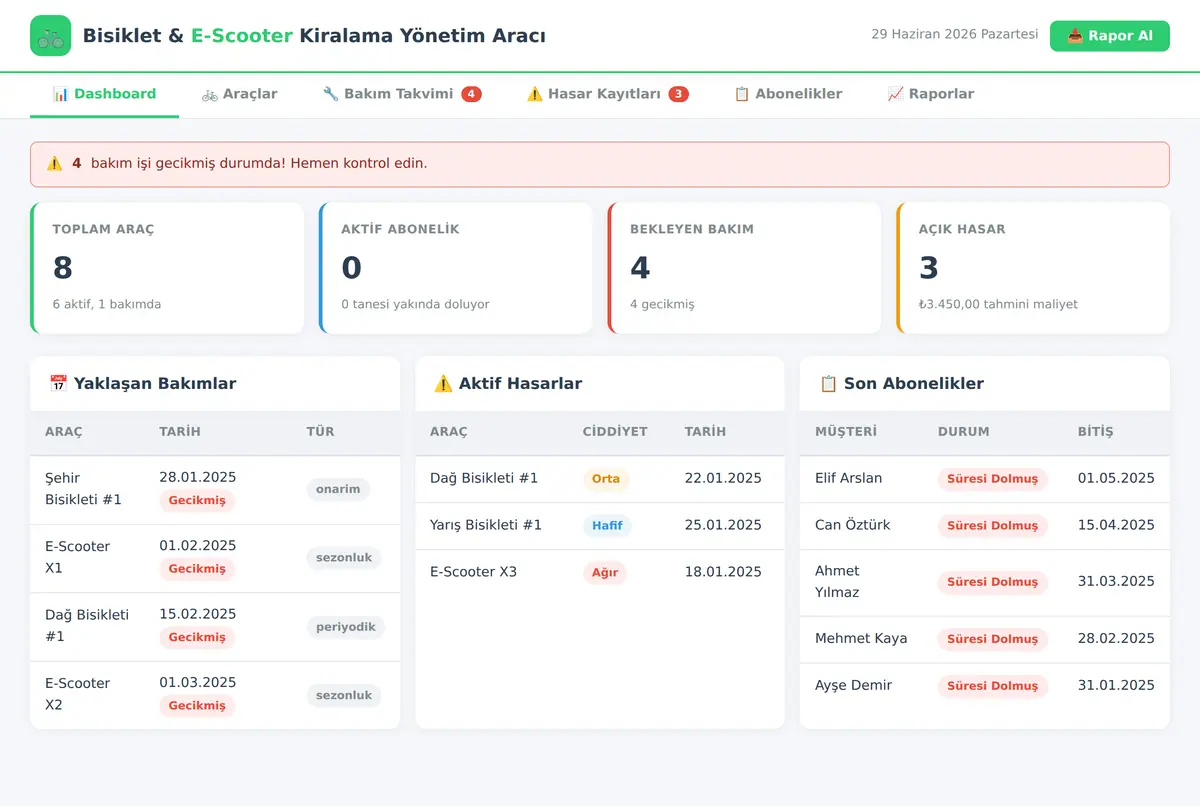
Task: Click the E-Scooter X2 maintenance entry
Action: [215, 695]
